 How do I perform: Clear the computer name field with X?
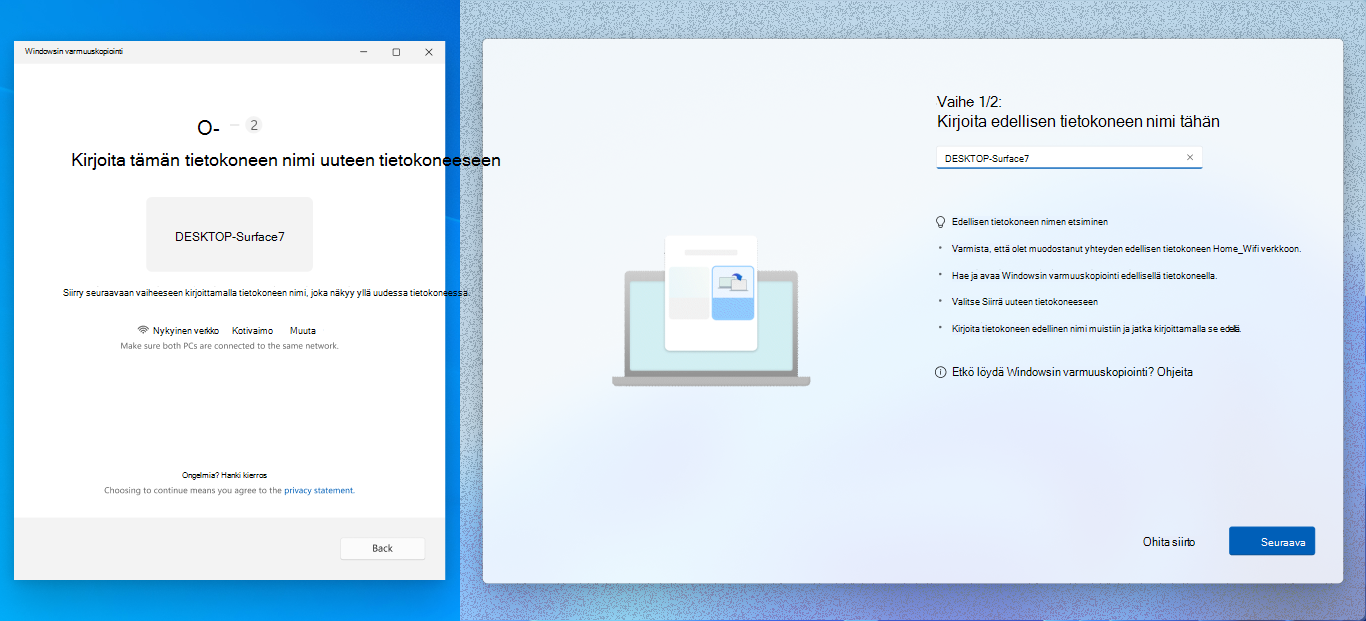pyautogui.click(x=1190, y=157)
